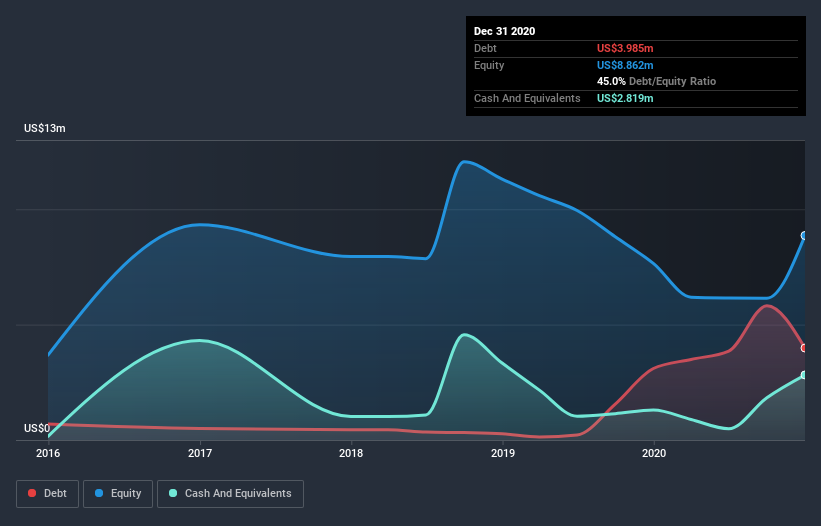Click the 2020 x-axis label
This screenshot has width=821, height=526.
tap(654, 453)
